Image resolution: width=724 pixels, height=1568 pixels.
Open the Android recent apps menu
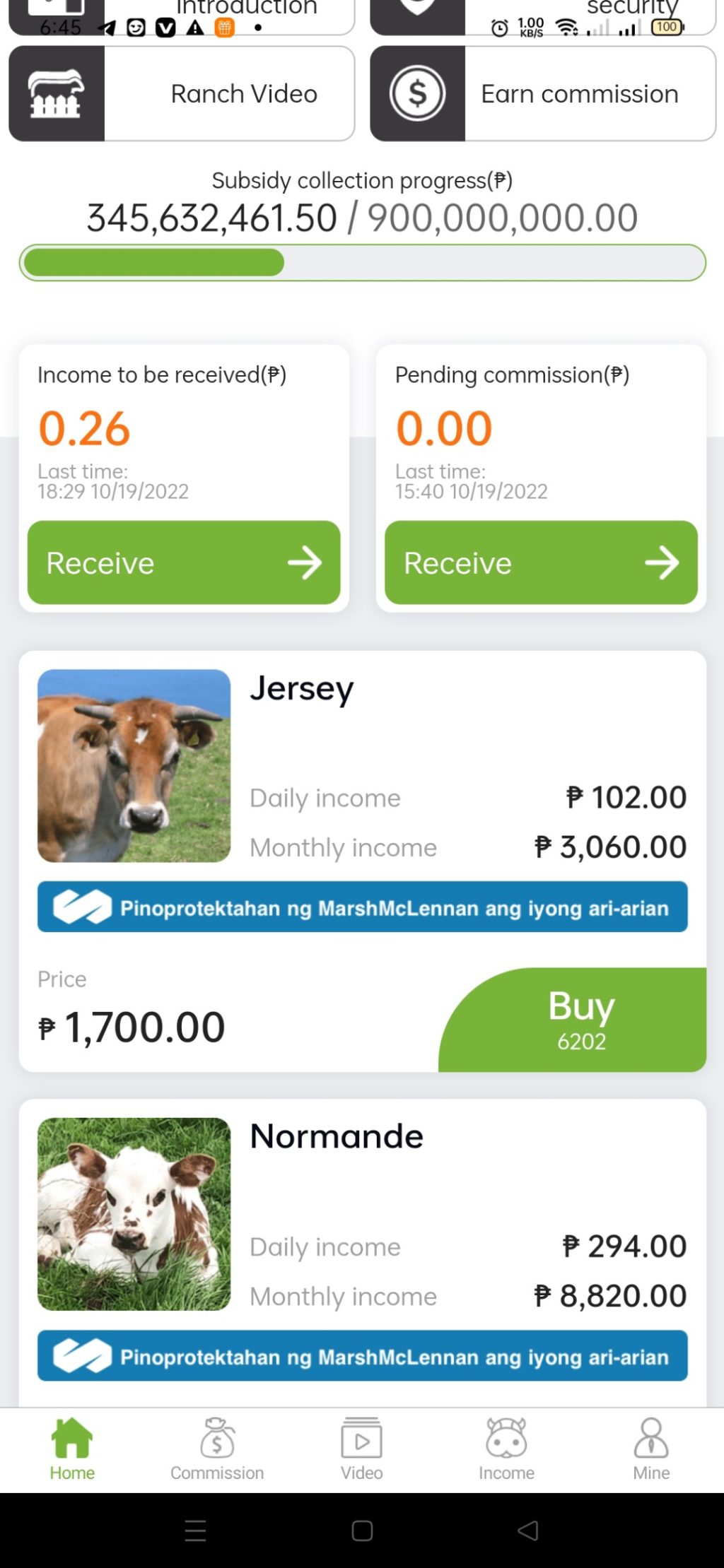pyautogui.click(x=195, y=1531)
